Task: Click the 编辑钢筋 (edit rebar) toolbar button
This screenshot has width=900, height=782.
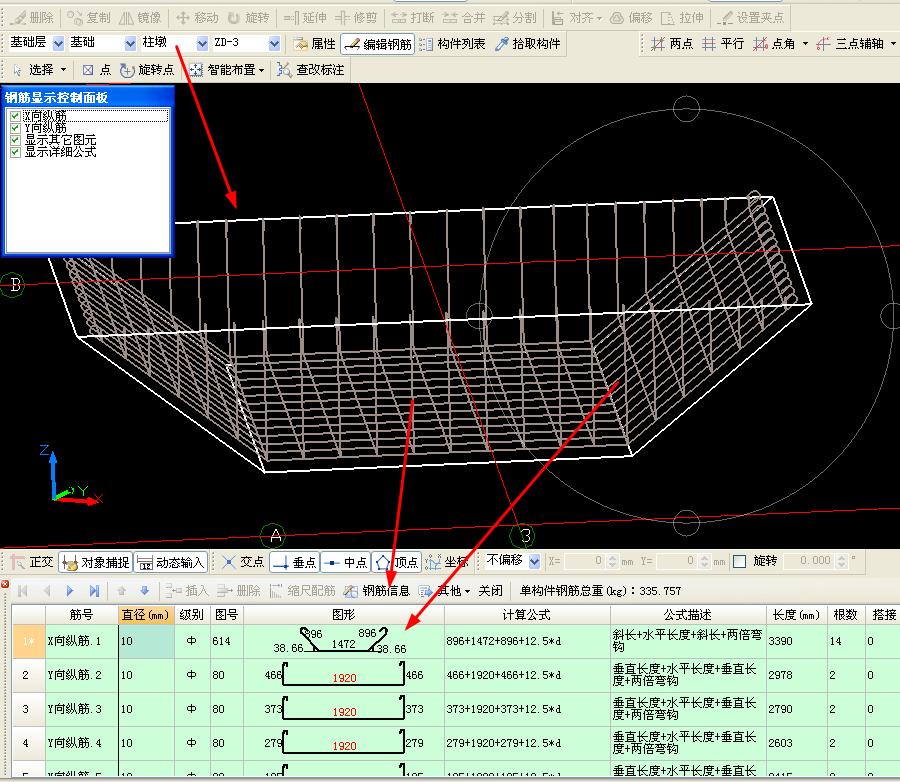Action: click(376, 44)
